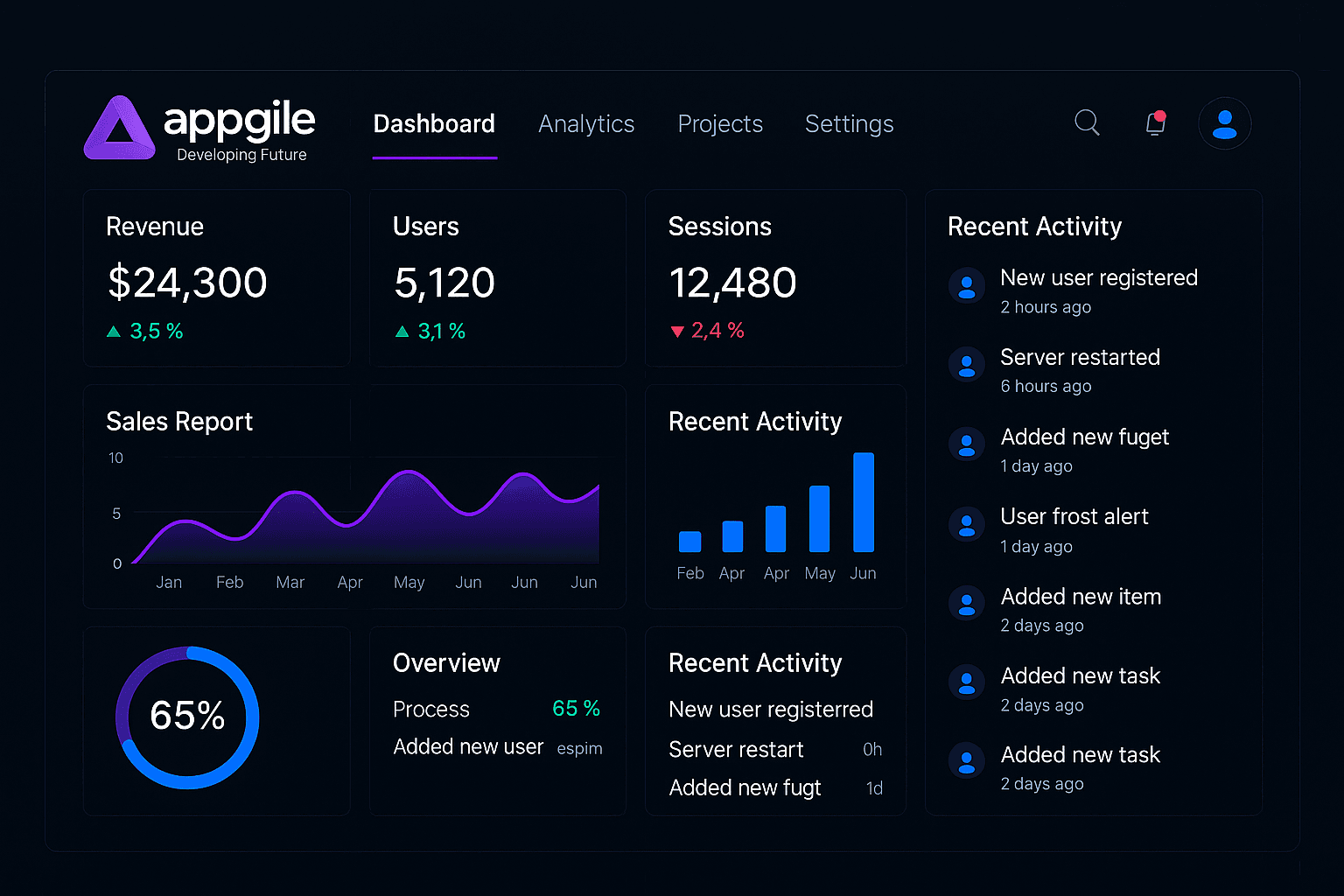
Task: Click the avatar beside 'Server restarted'
Action: (x=966, y=365)
